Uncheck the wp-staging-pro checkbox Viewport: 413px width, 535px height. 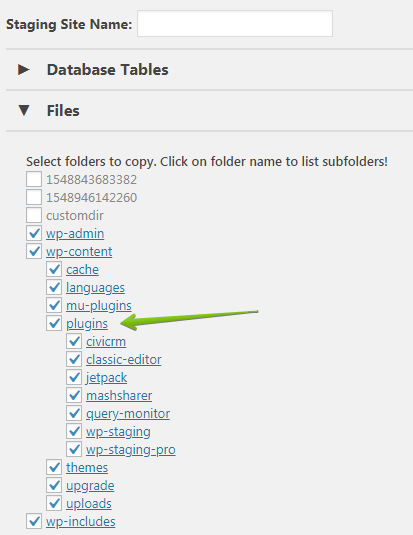[x=74, y=449]
